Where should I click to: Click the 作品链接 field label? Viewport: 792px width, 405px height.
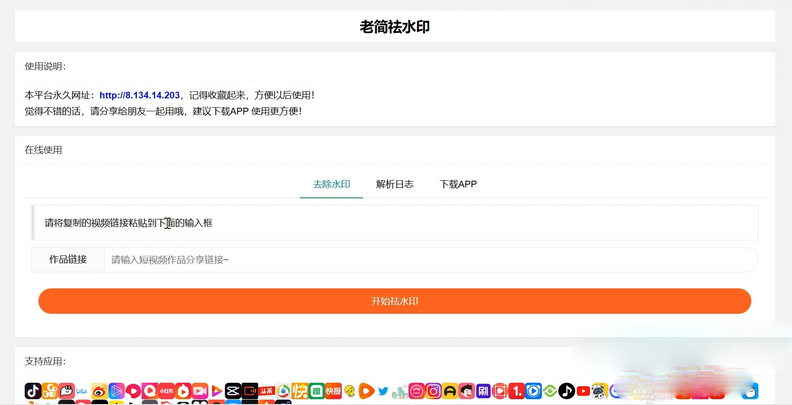click(x=68, y=260)
